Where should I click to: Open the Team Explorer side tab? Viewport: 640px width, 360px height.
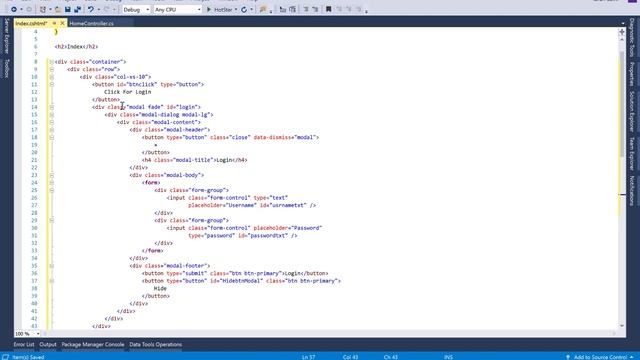pos(631,153)
